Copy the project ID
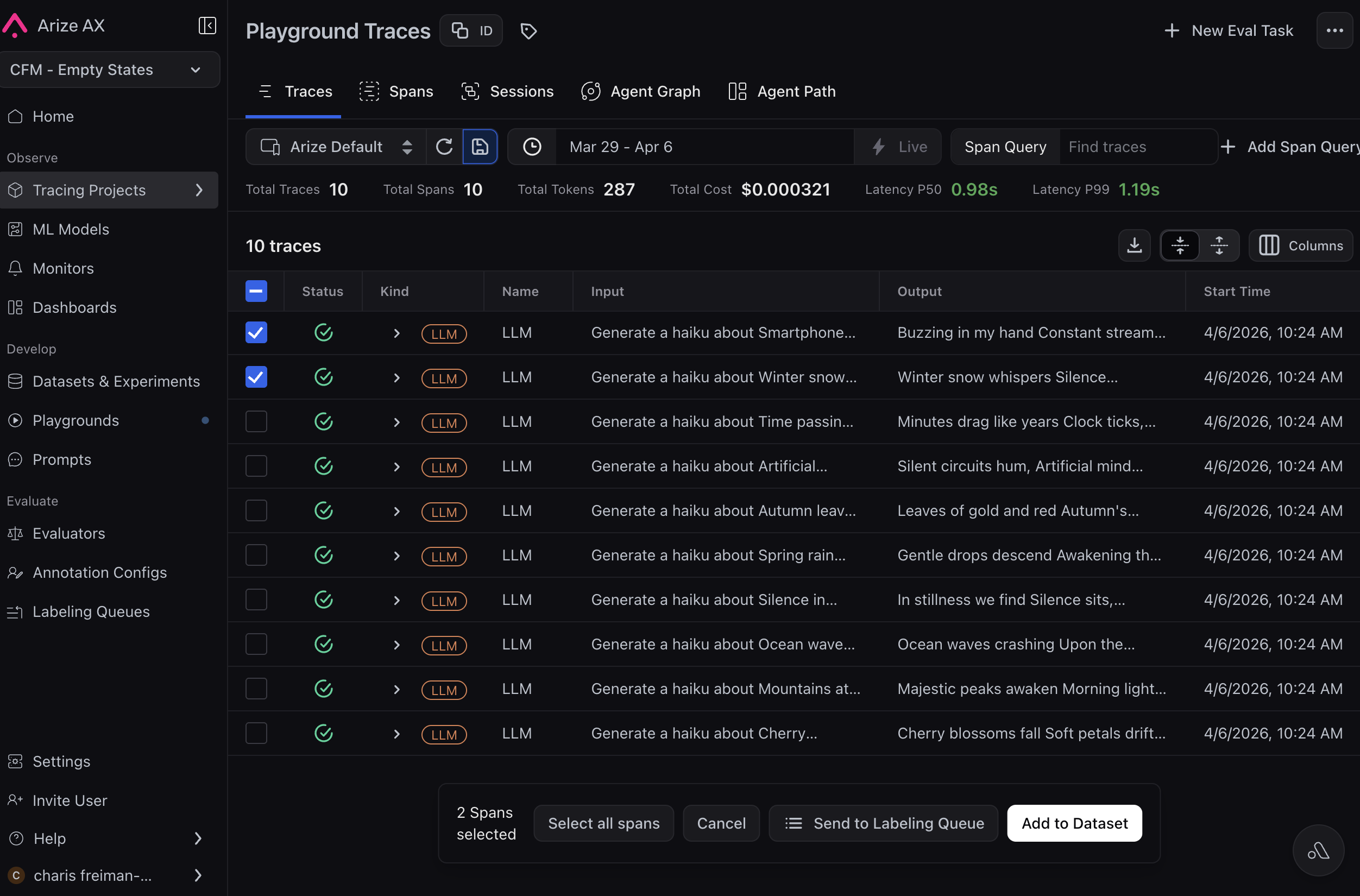Screen dimensions: 1360x896 [471, 30]
